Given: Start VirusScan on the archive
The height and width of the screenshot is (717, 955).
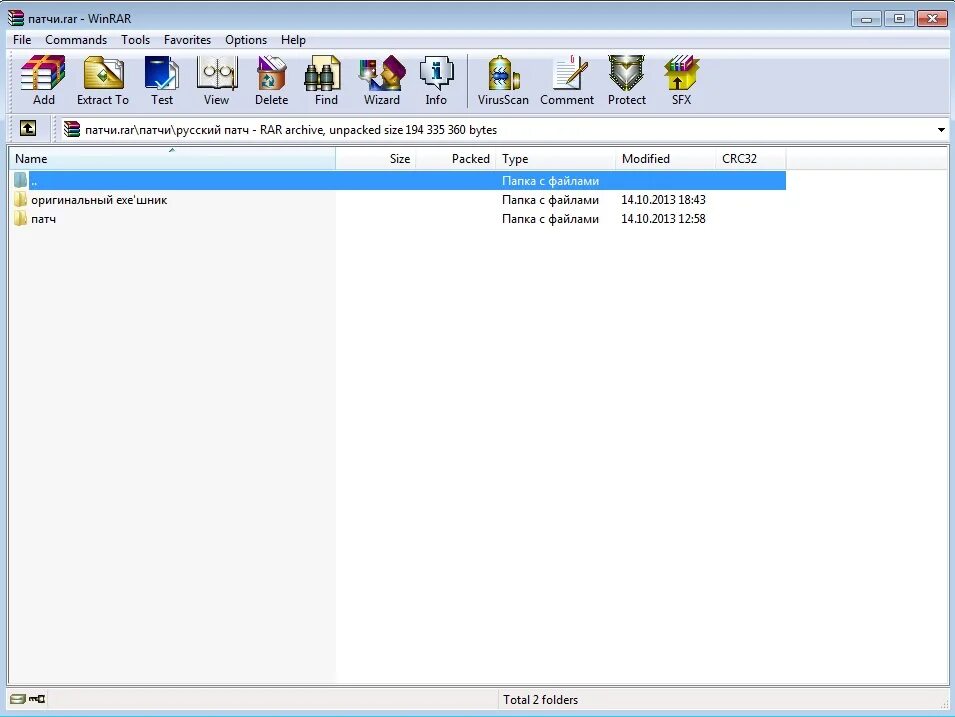Looking at the screenshot, I should pos(503,80).
